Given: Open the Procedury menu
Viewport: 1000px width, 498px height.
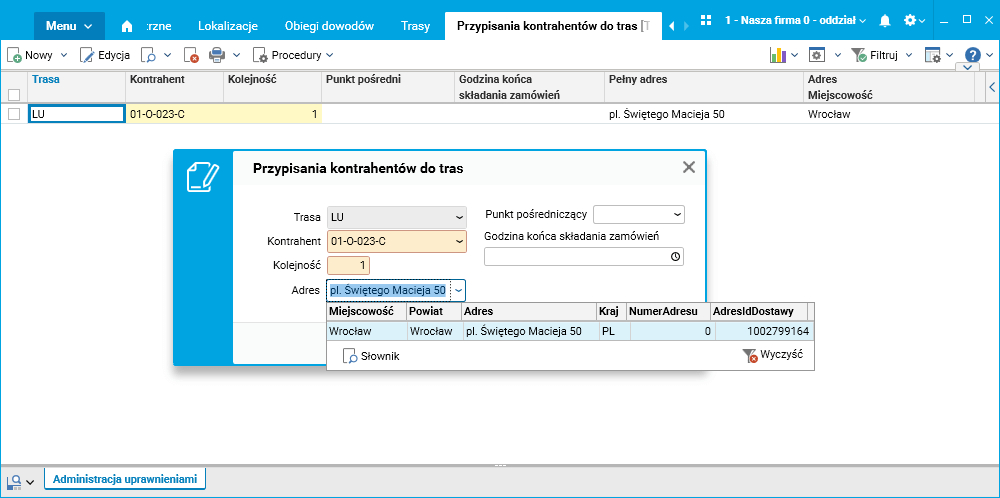Looking at the screenshot, I should [x=293, y=55].
